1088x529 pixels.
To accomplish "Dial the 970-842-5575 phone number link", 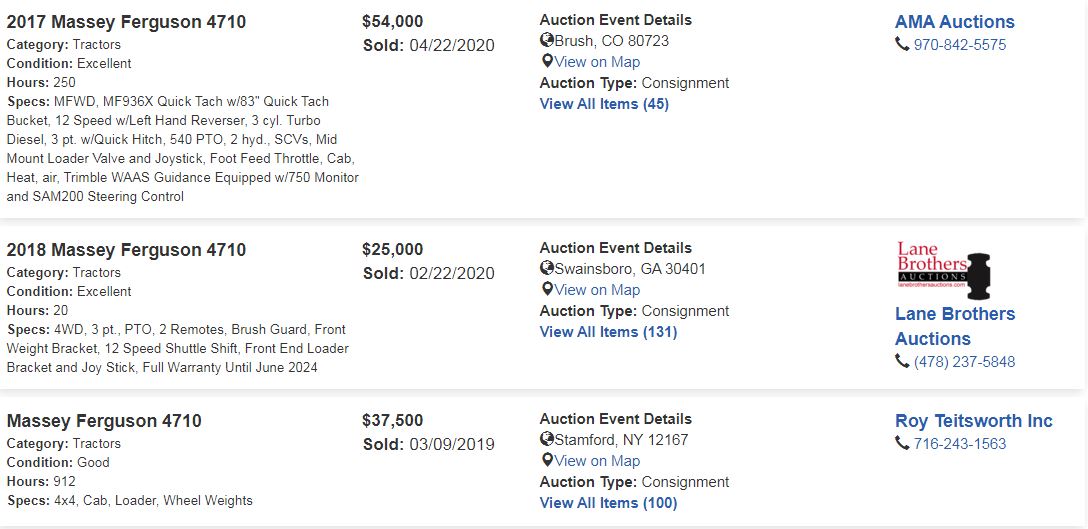I will (960, 45).
